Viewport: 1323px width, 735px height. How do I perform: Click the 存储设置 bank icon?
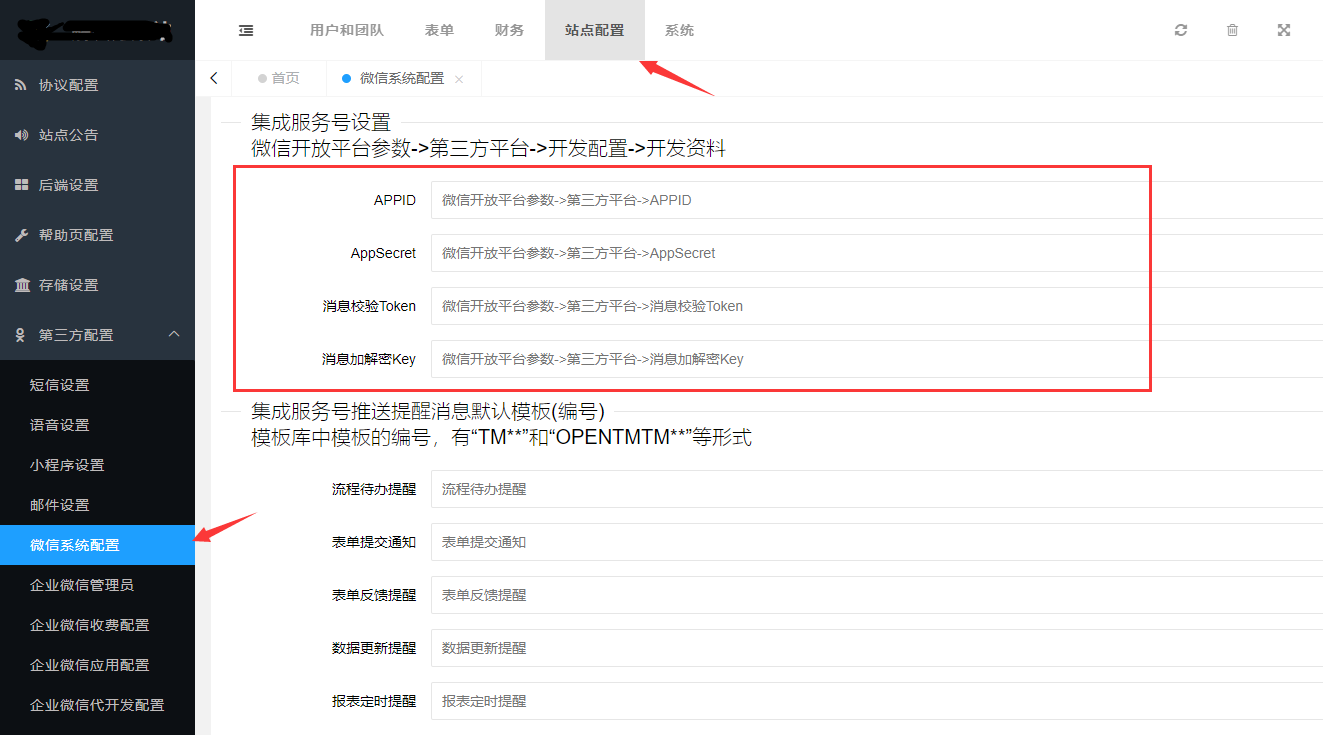coord(21,286)
